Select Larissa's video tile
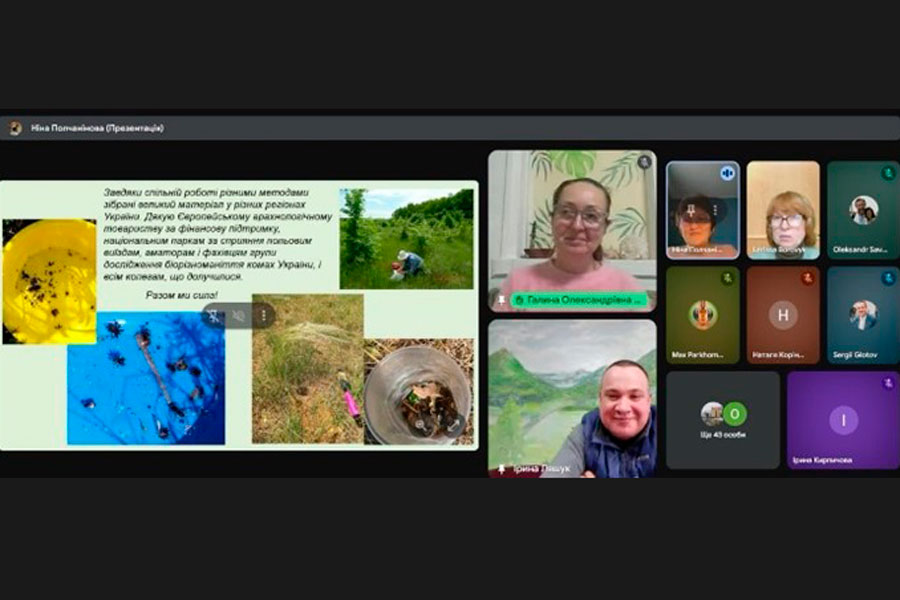This screenshot has width=900, height=600. [783, 210]
